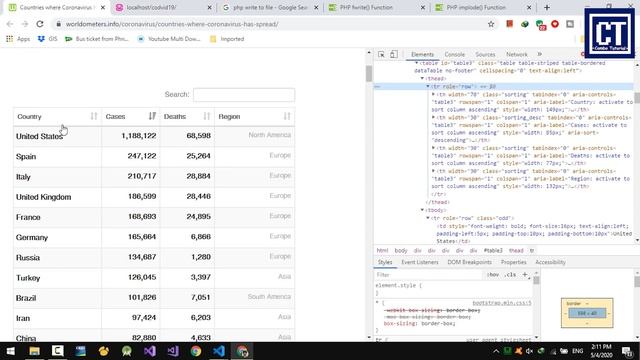Close the php write to file Google tab
The image size is (640, 360).
tap(316, 7)
